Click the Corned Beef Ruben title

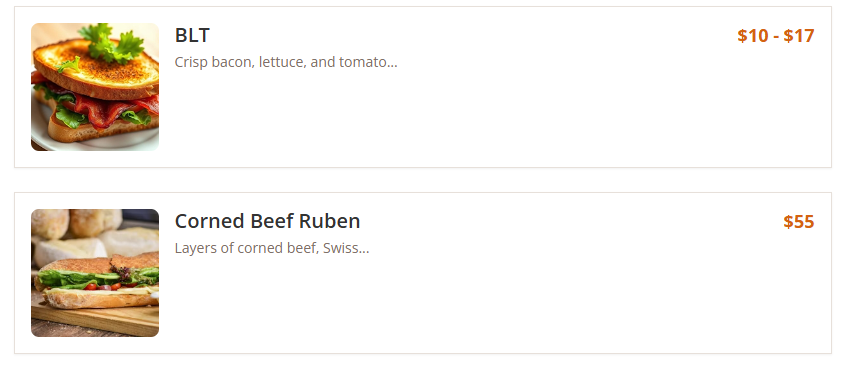point(267,221)
